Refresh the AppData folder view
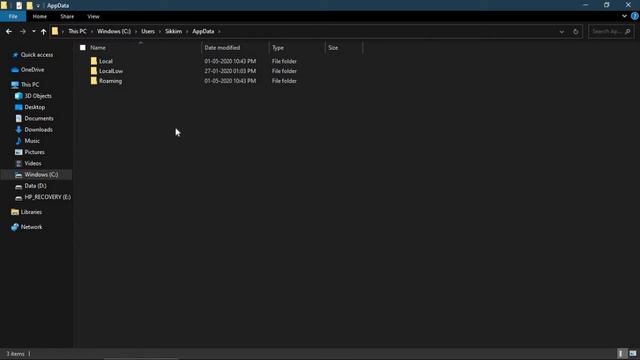 coord(576,31)
